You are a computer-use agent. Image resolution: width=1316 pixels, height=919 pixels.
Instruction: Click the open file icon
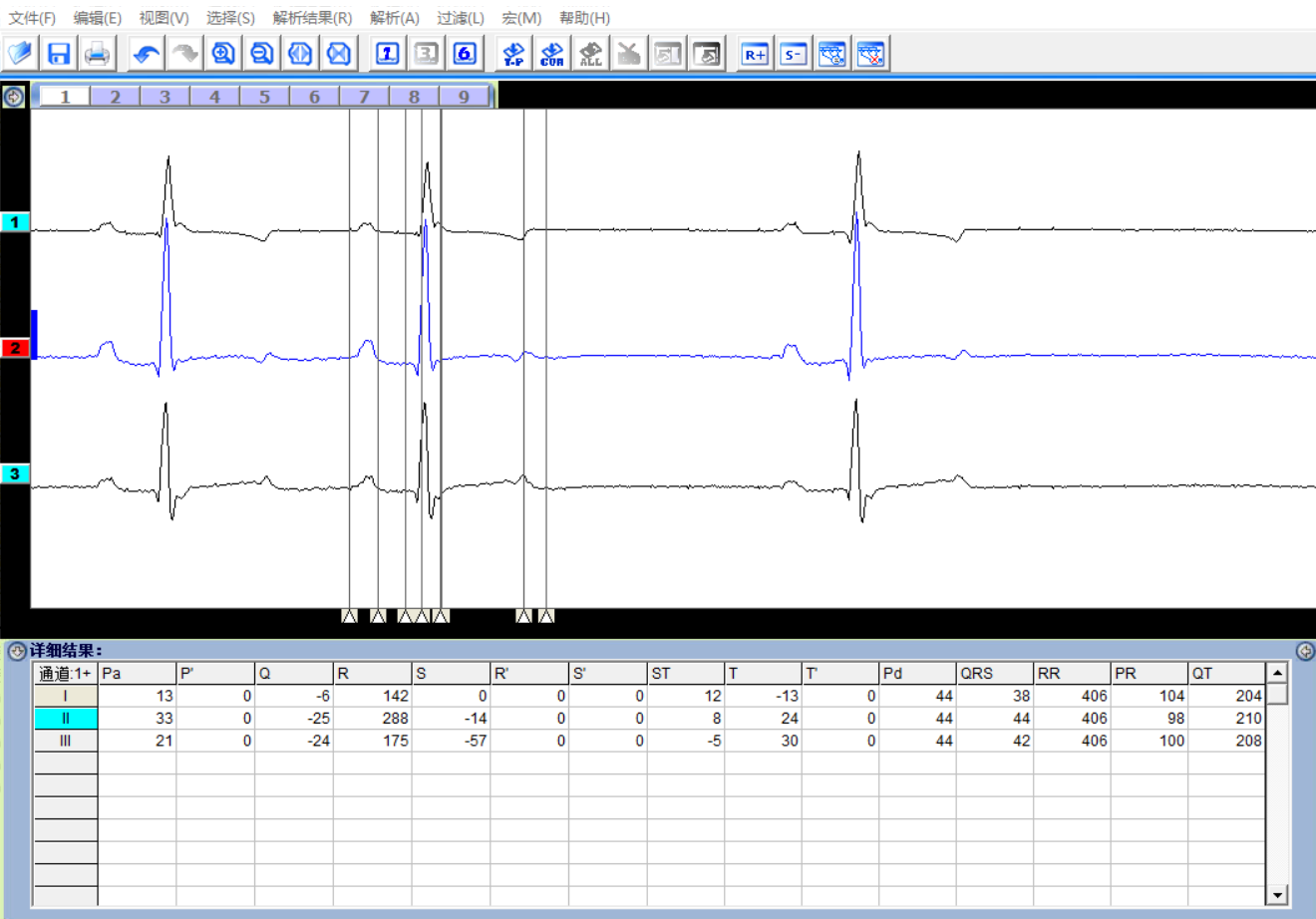point(20,54)
